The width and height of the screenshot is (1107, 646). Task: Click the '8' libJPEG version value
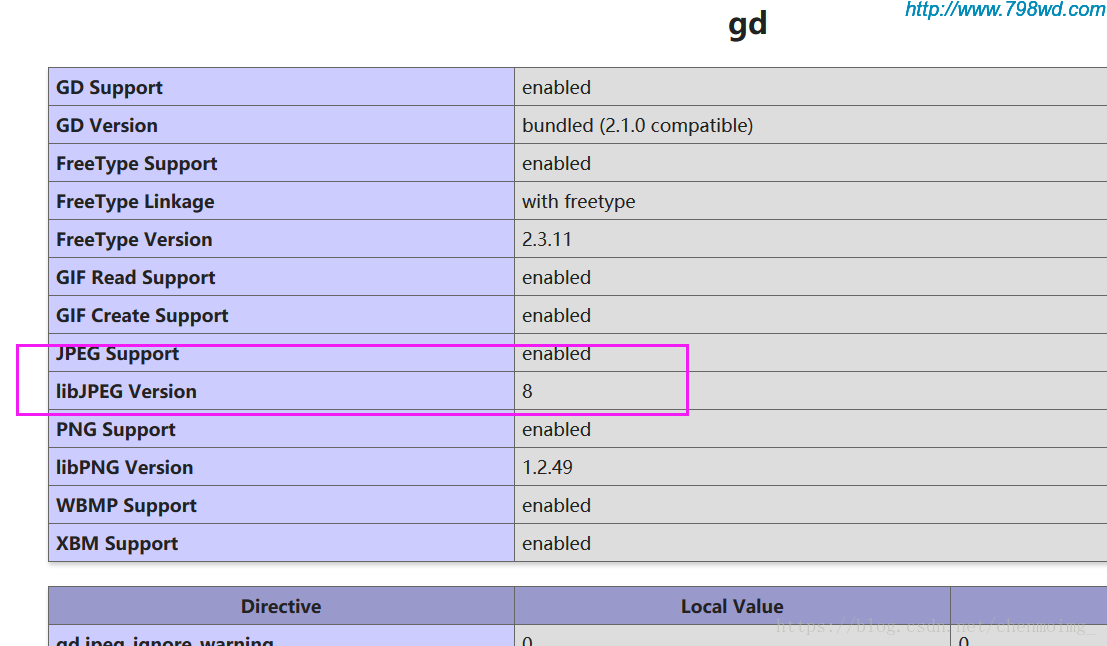527,392
